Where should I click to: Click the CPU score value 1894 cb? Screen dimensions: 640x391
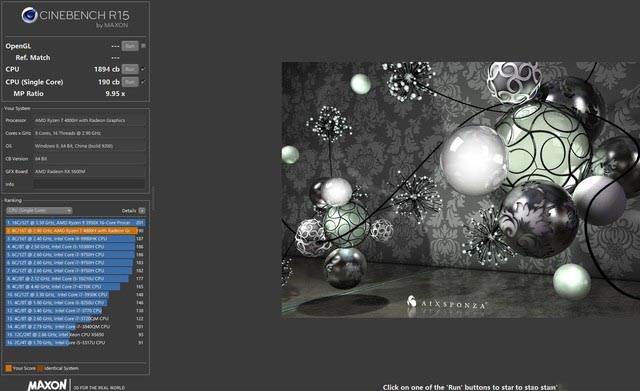(107, 69)
